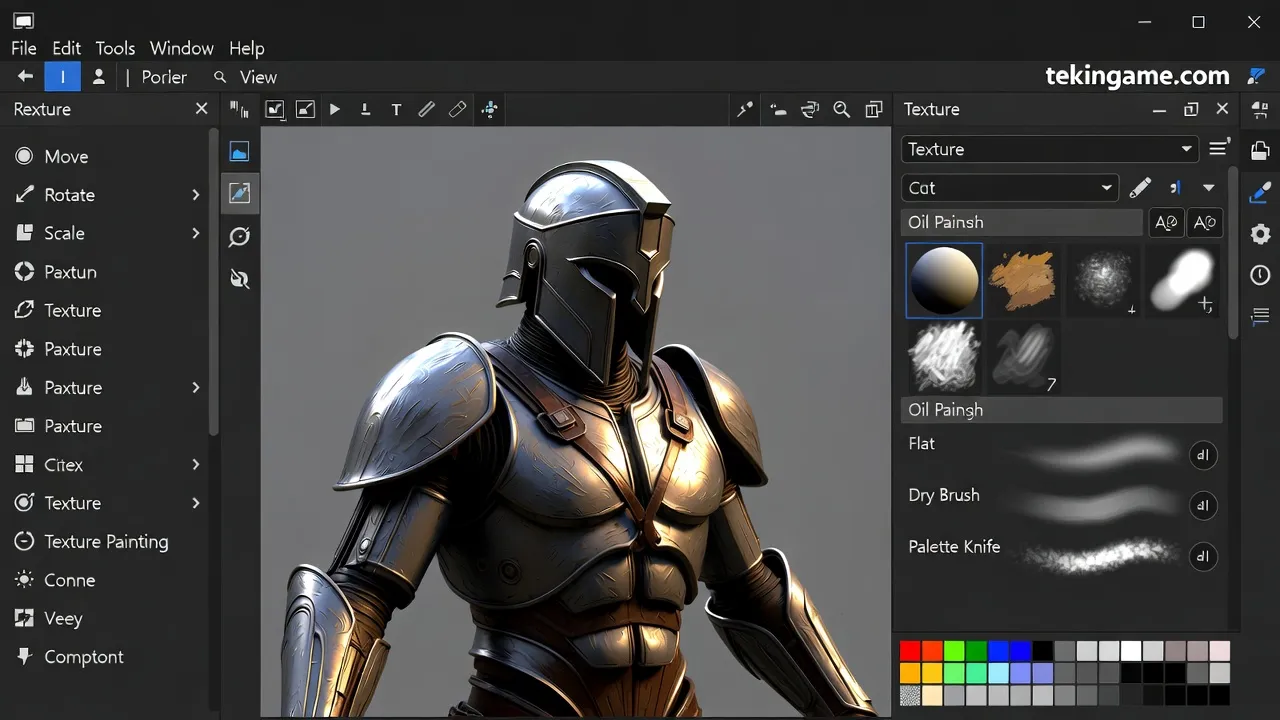This screenshot has width=1280, height=720.
Task: Toggle the round button beside Dry Brush
Action: coord(1203,506)
